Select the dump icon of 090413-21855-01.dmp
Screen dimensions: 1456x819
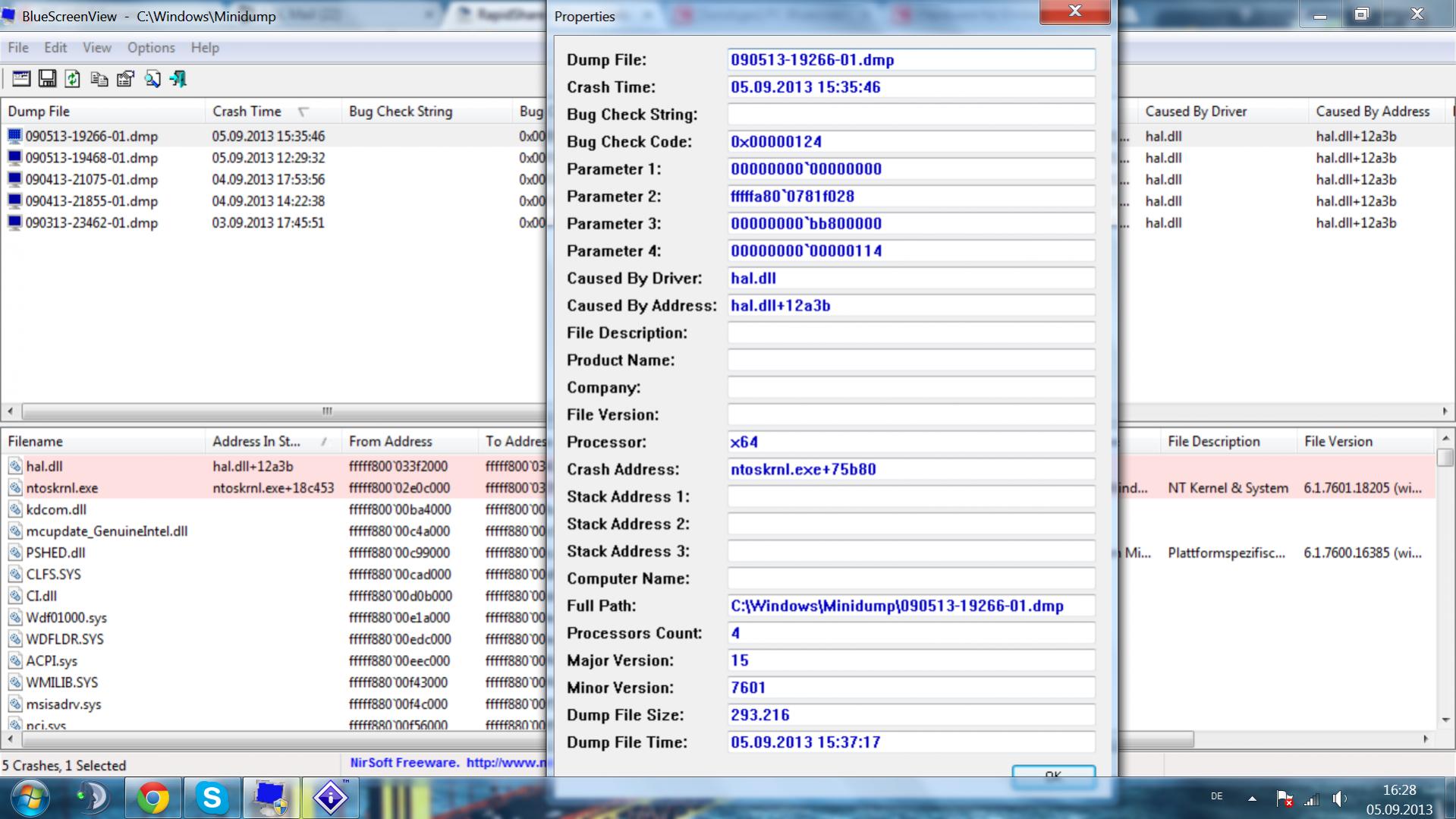[x=14, y=201]
